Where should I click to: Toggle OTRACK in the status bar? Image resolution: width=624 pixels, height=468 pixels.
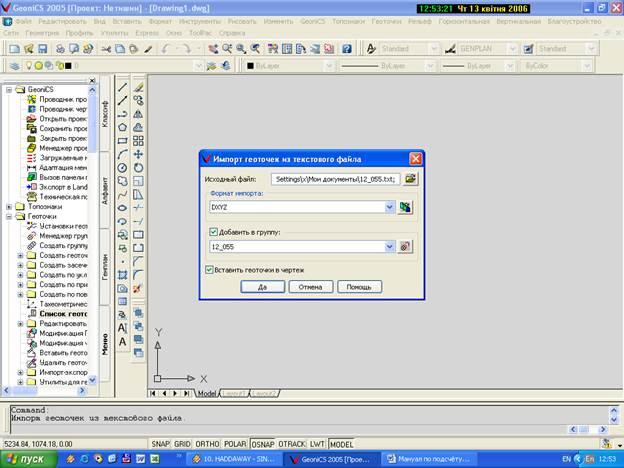coord(292,444)
